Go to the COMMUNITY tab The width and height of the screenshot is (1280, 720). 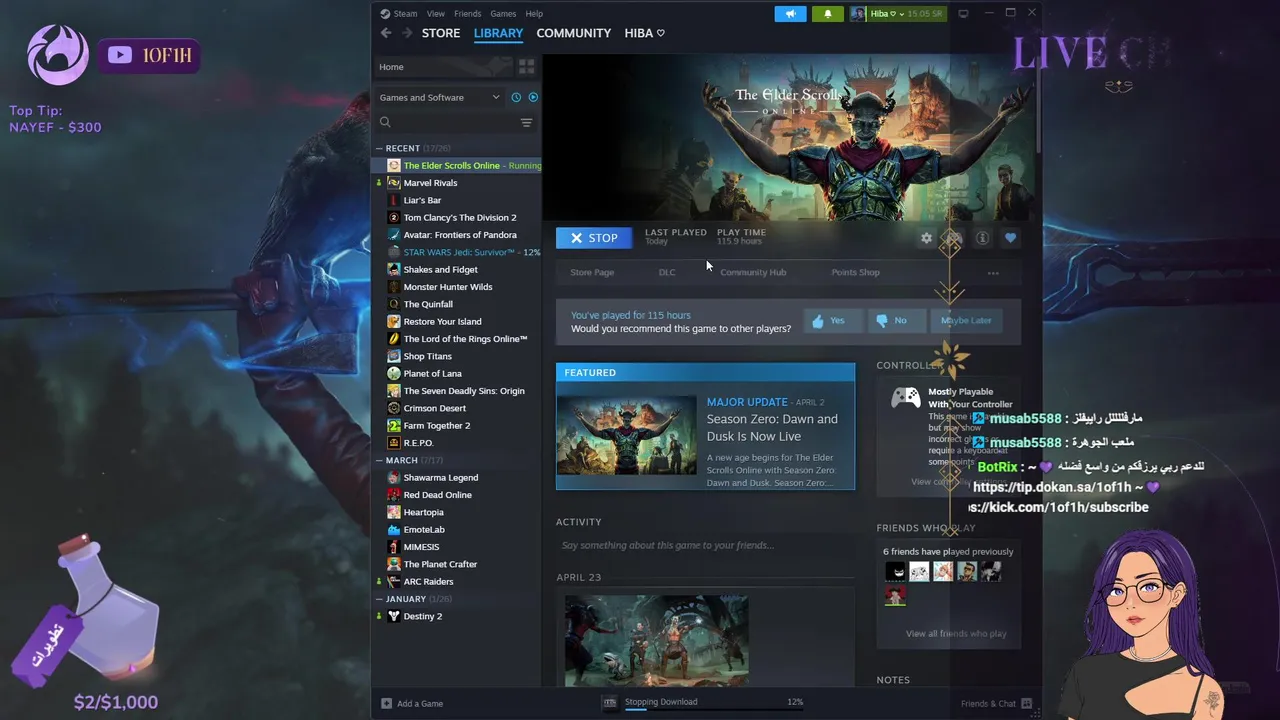(573, 33)
